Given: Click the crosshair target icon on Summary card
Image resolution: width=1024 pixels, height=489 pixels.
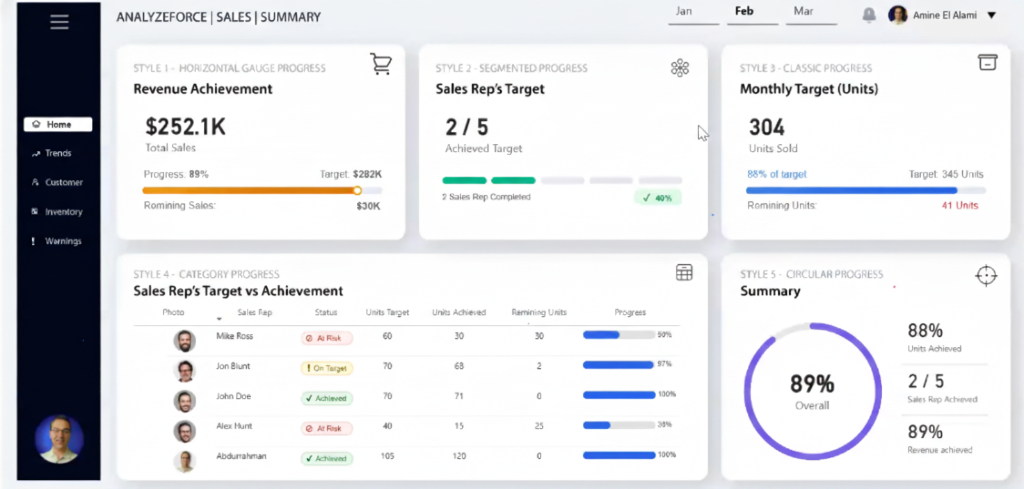Looking at the screenshot, I should point(986,275).
